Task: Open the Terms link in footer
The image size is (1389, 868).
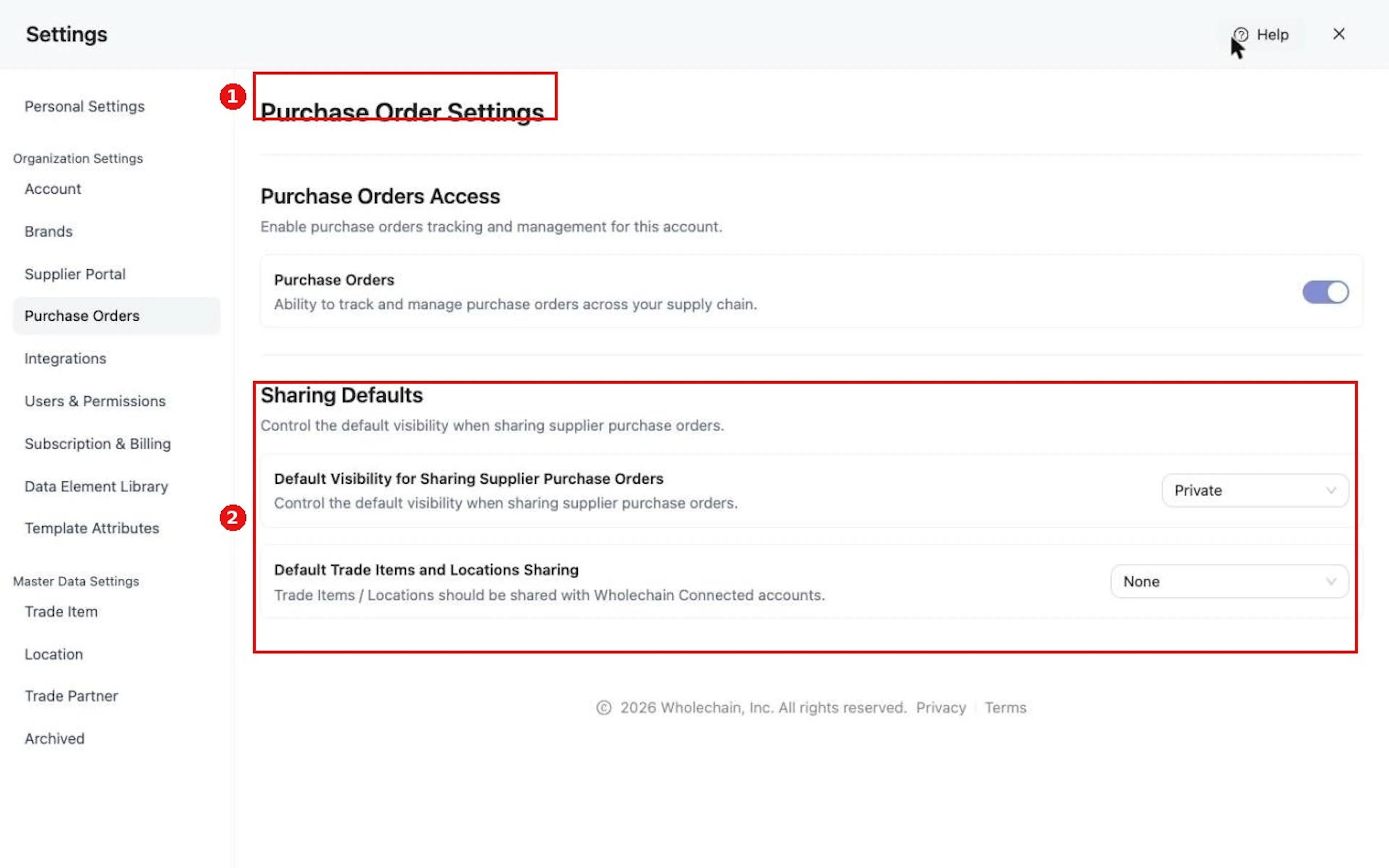Action: coord(1005,707)
